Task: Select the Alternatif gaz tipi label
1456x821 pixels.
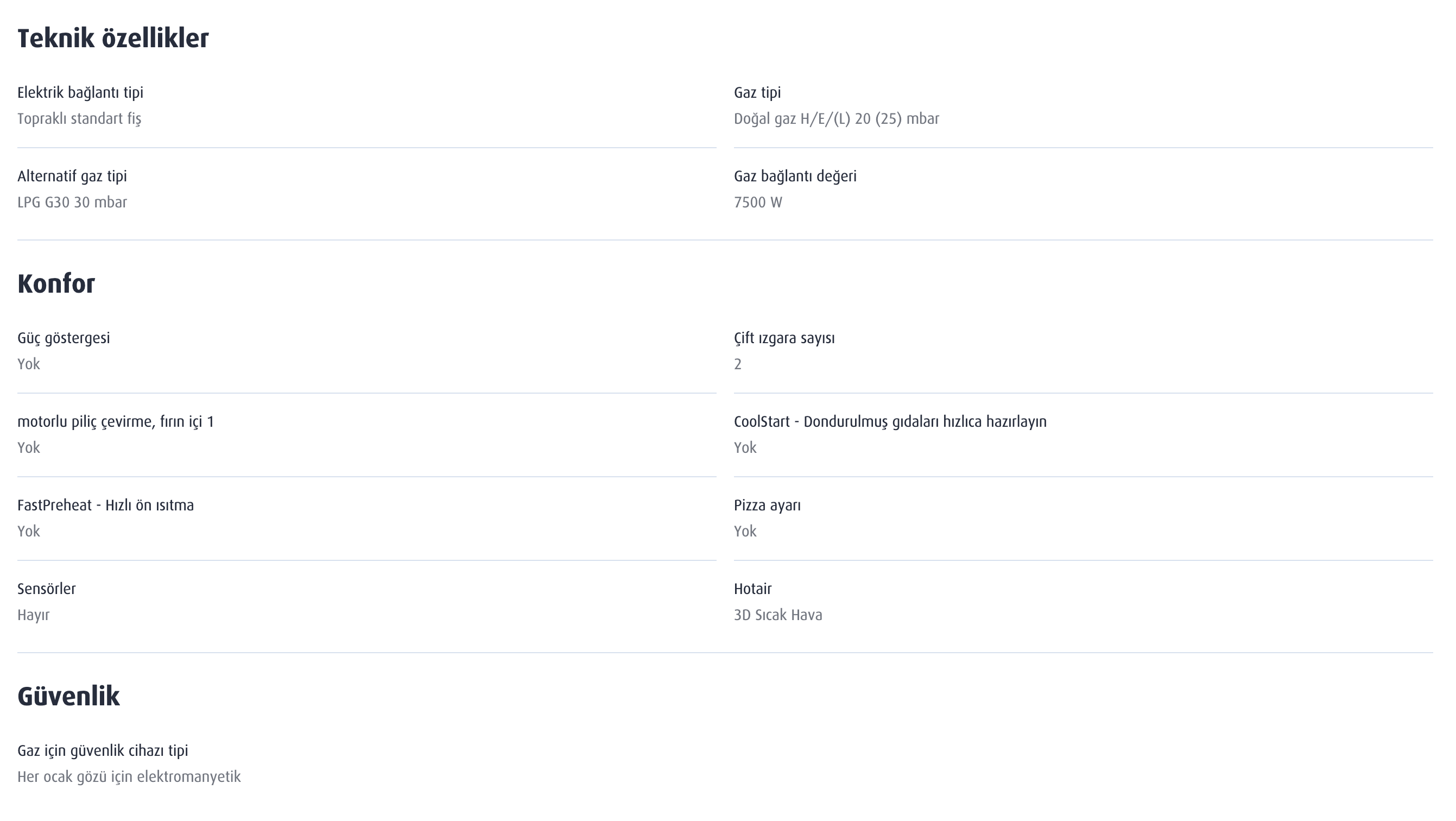Action: click(x=72, y=176)
